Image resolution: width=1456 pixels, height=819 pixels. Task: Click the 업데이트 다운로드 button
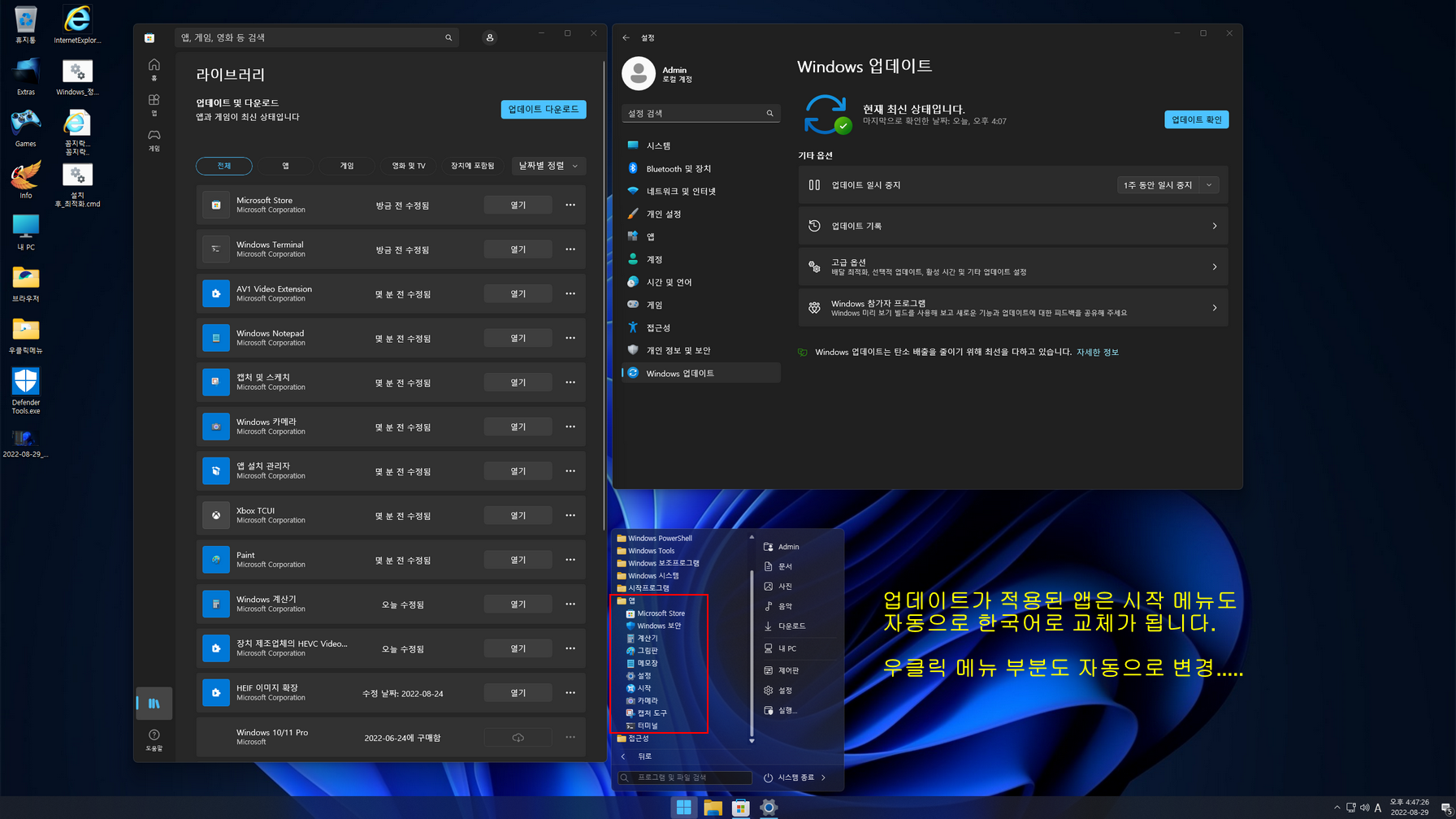tap(544, 109)
